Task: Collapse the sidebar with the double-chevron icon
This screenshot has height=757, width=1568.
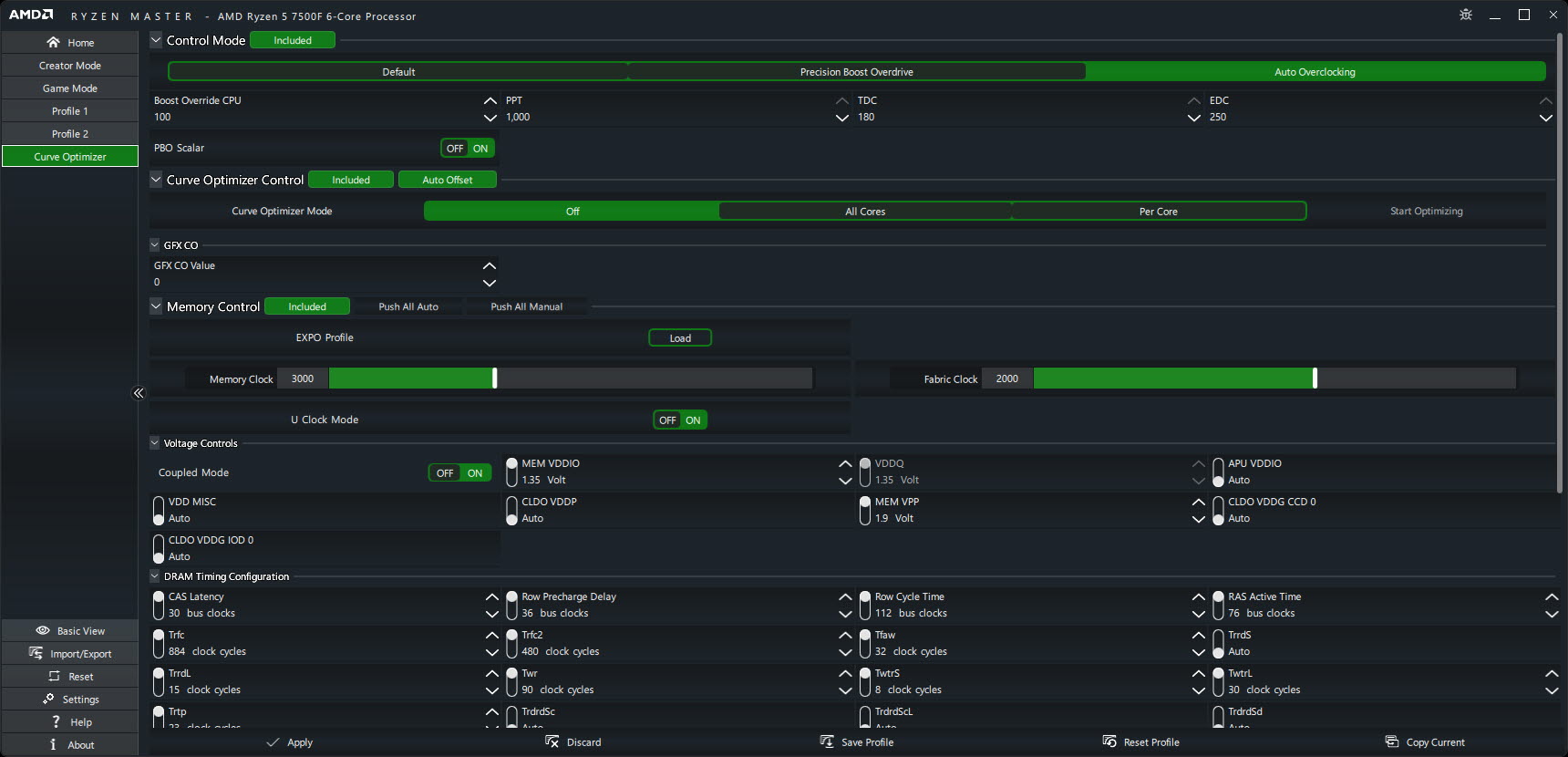Action: 139,393
